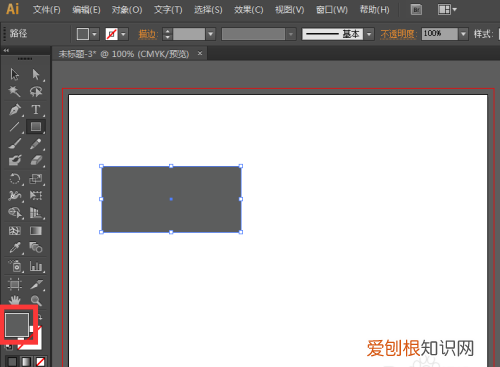Open the 文字(T) menu
Viewport: 500px width, 367px height.
[168, 10]
